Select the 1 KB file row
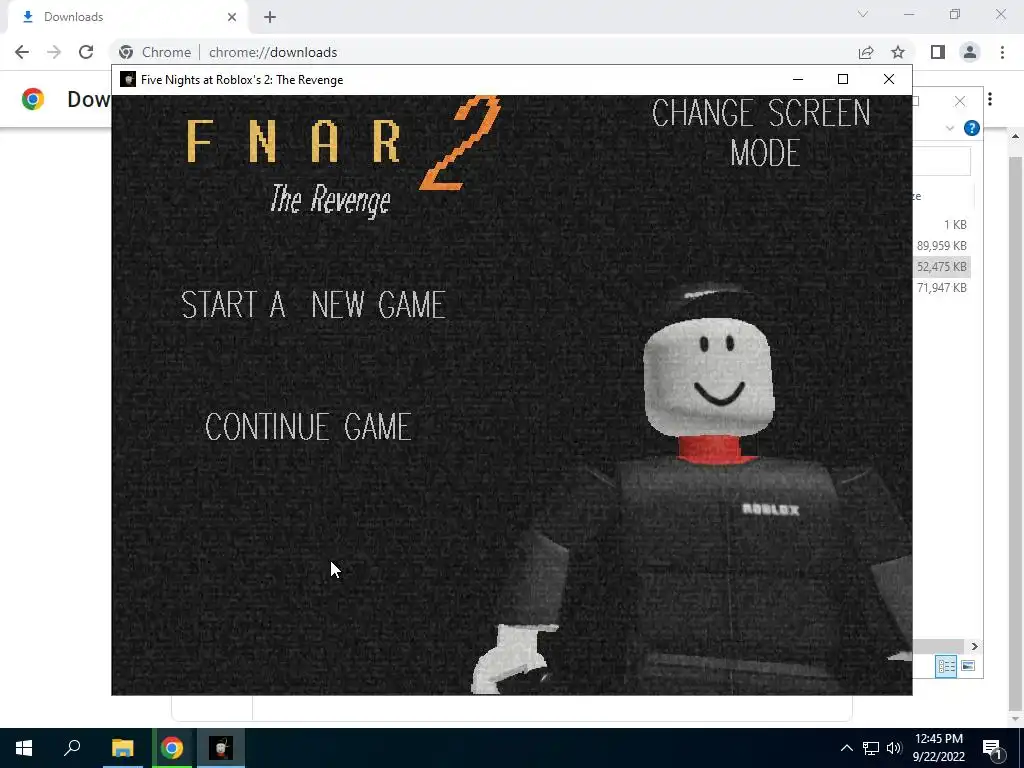 (x=941, y=225)
